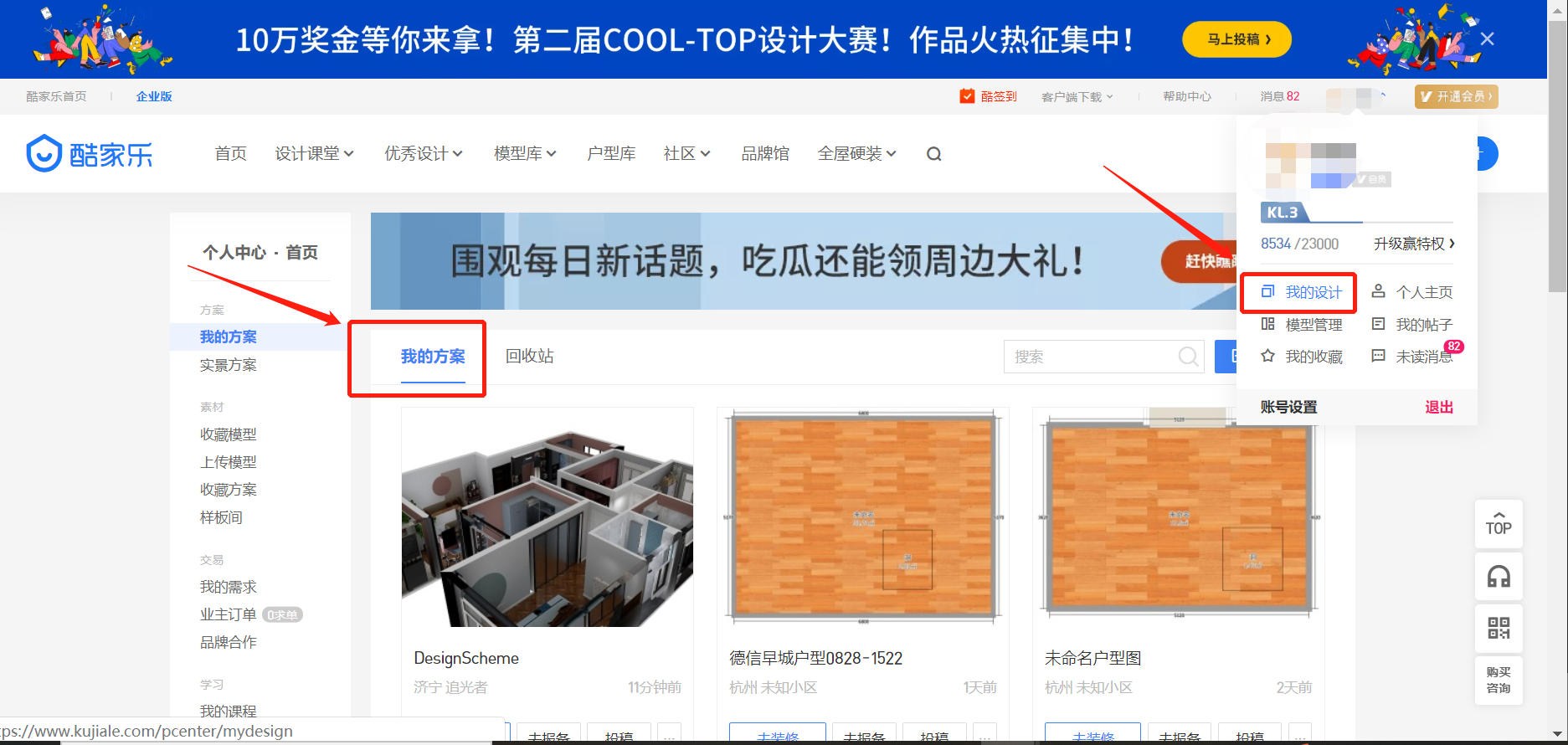Expand 设计课堂 dropdown menu
Image resolution: width=1568 pixels, height=745 pixels.
coord(315,154)
